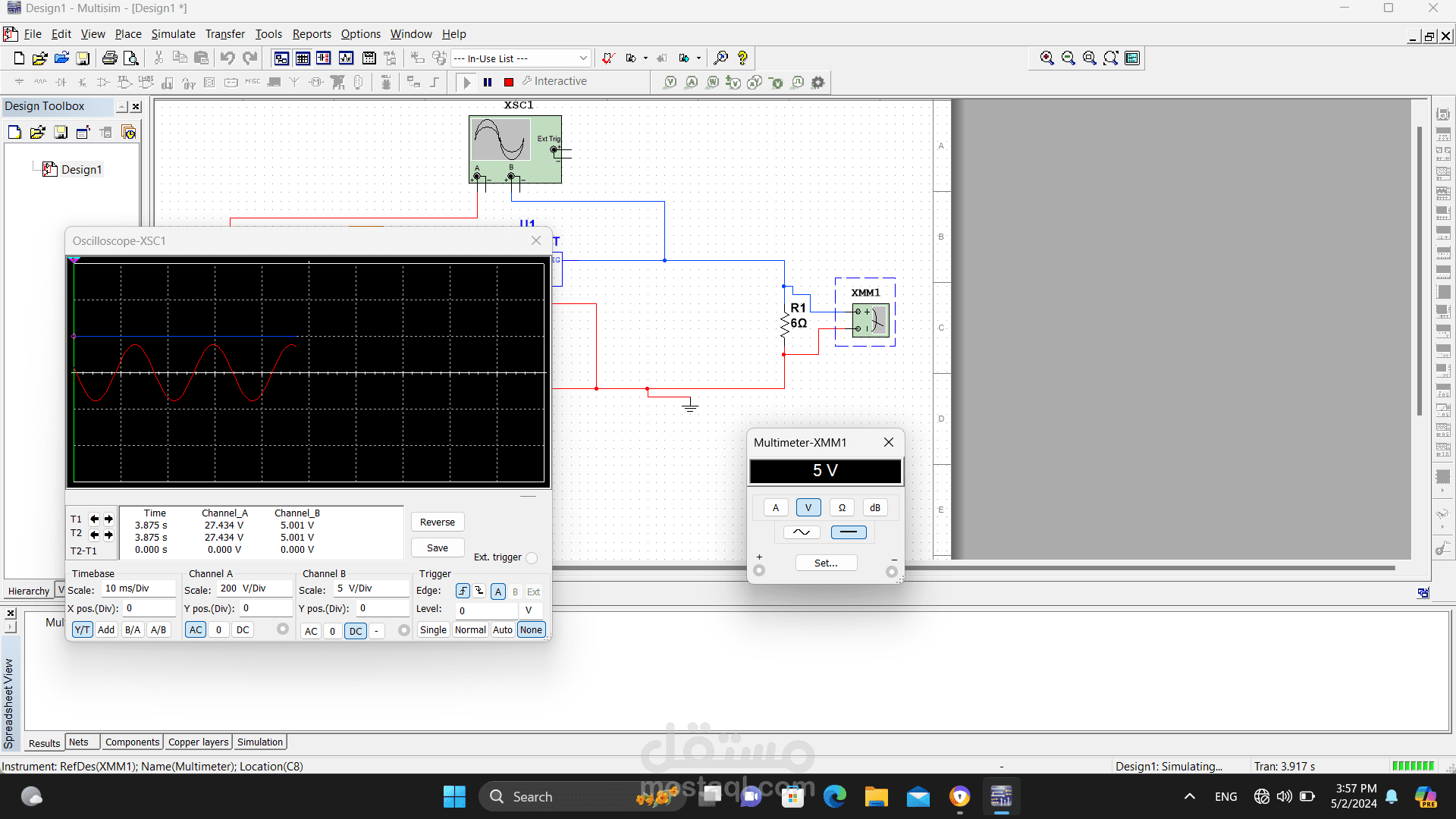Pause the running simulation
This screenshot has width=1456, height=819.
coord(488,82)
